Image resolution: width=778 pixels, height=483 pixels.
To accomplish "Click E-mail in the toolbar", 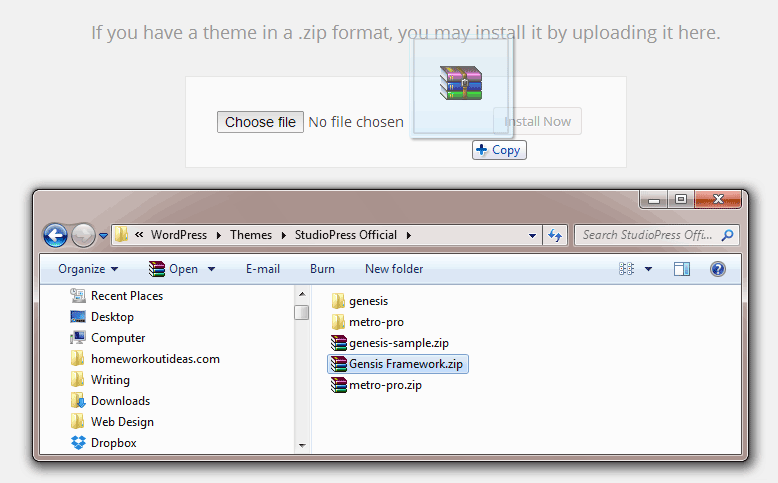I will [x=263, y=269].
